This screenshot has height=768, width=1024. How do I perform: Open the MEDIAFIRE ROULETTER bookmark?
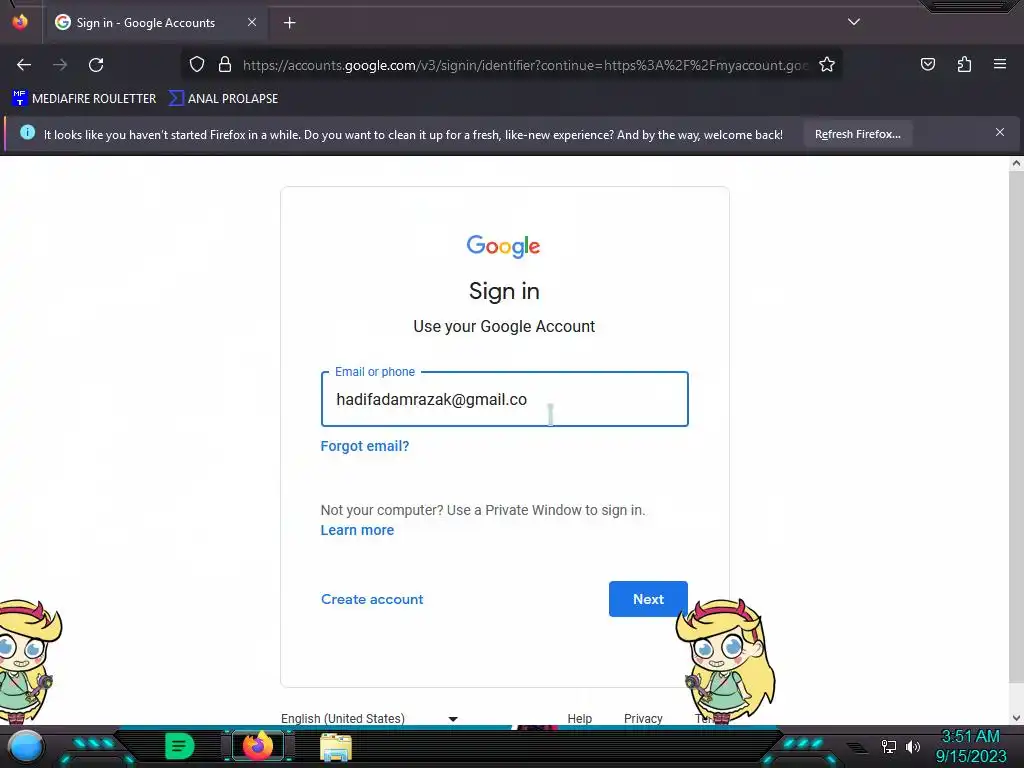pyautogui.click(x=84, y=99)
